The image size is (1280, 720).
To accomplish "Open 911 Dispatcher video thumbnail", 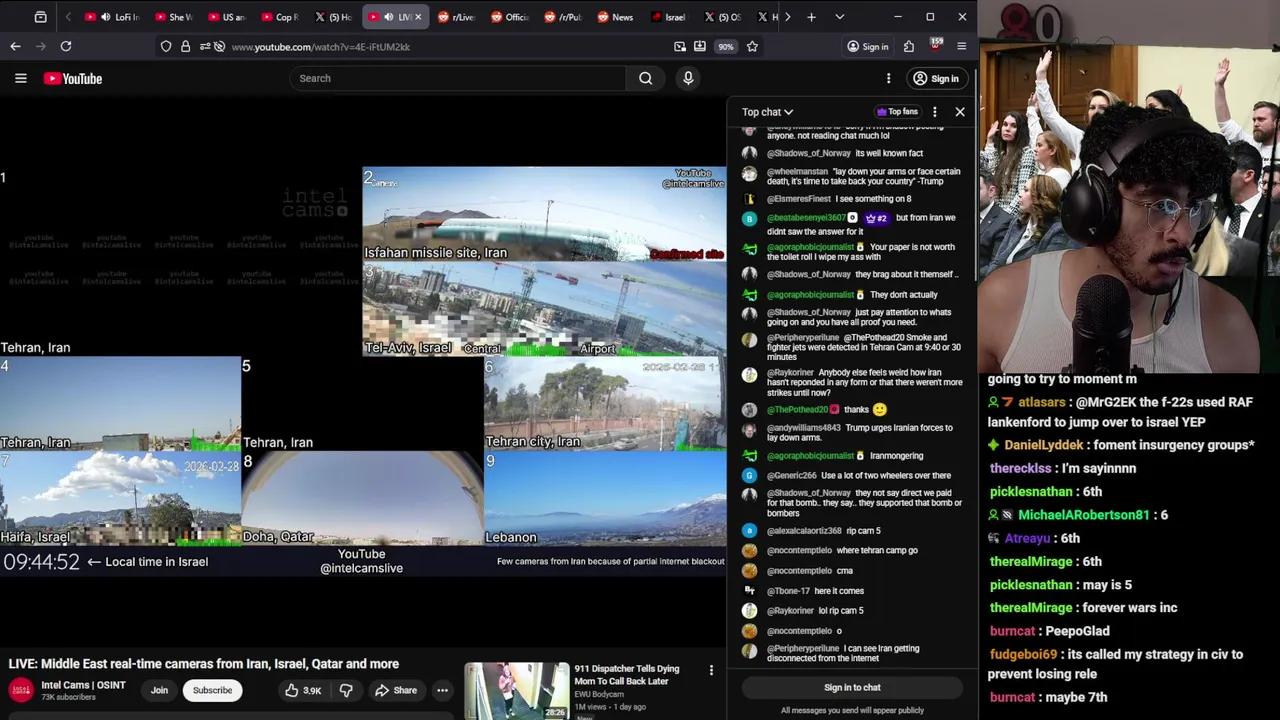I will [x=517, y=691].
